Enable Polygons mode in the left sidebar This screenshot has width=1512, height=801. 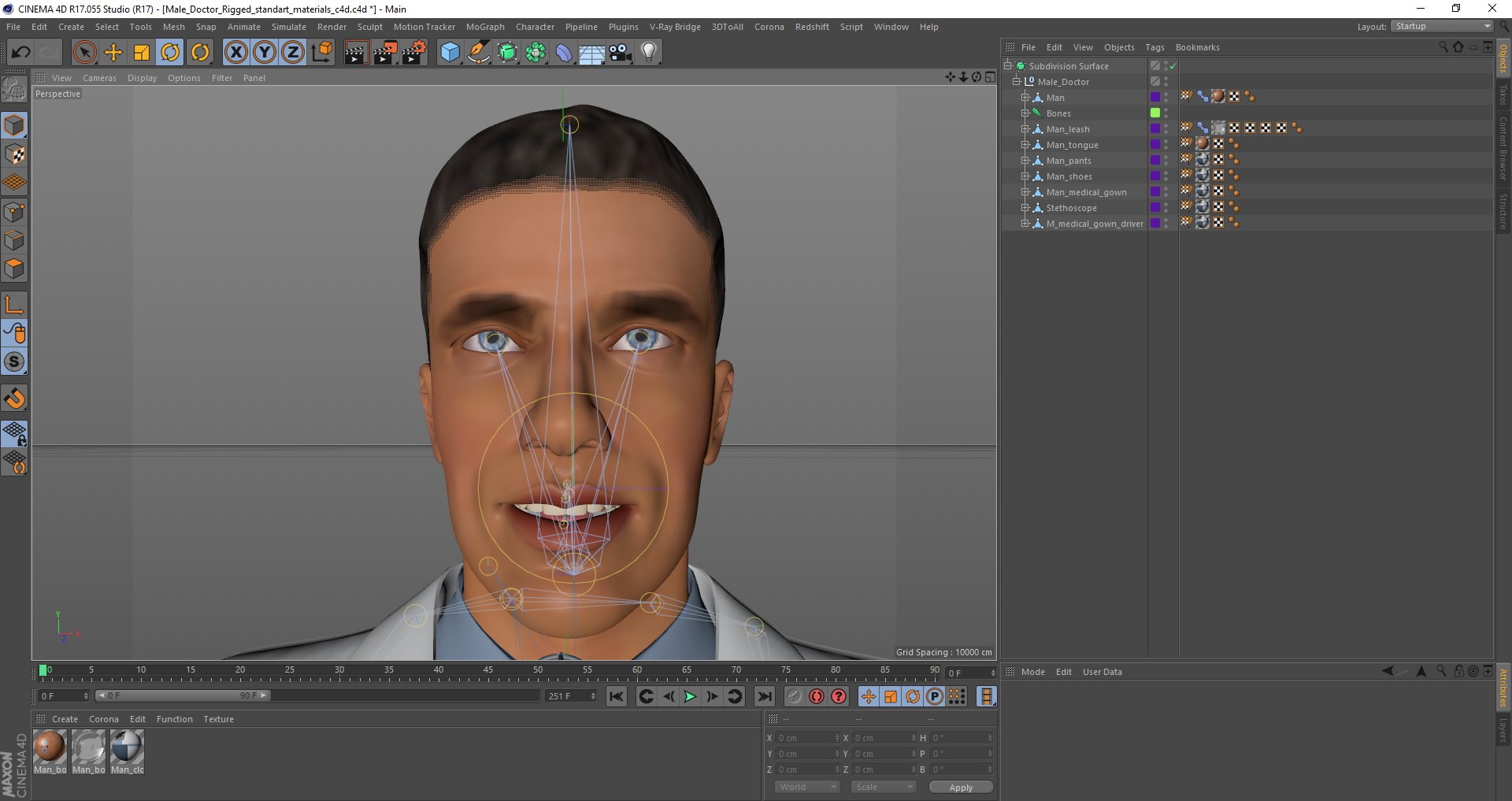point(14,269)
